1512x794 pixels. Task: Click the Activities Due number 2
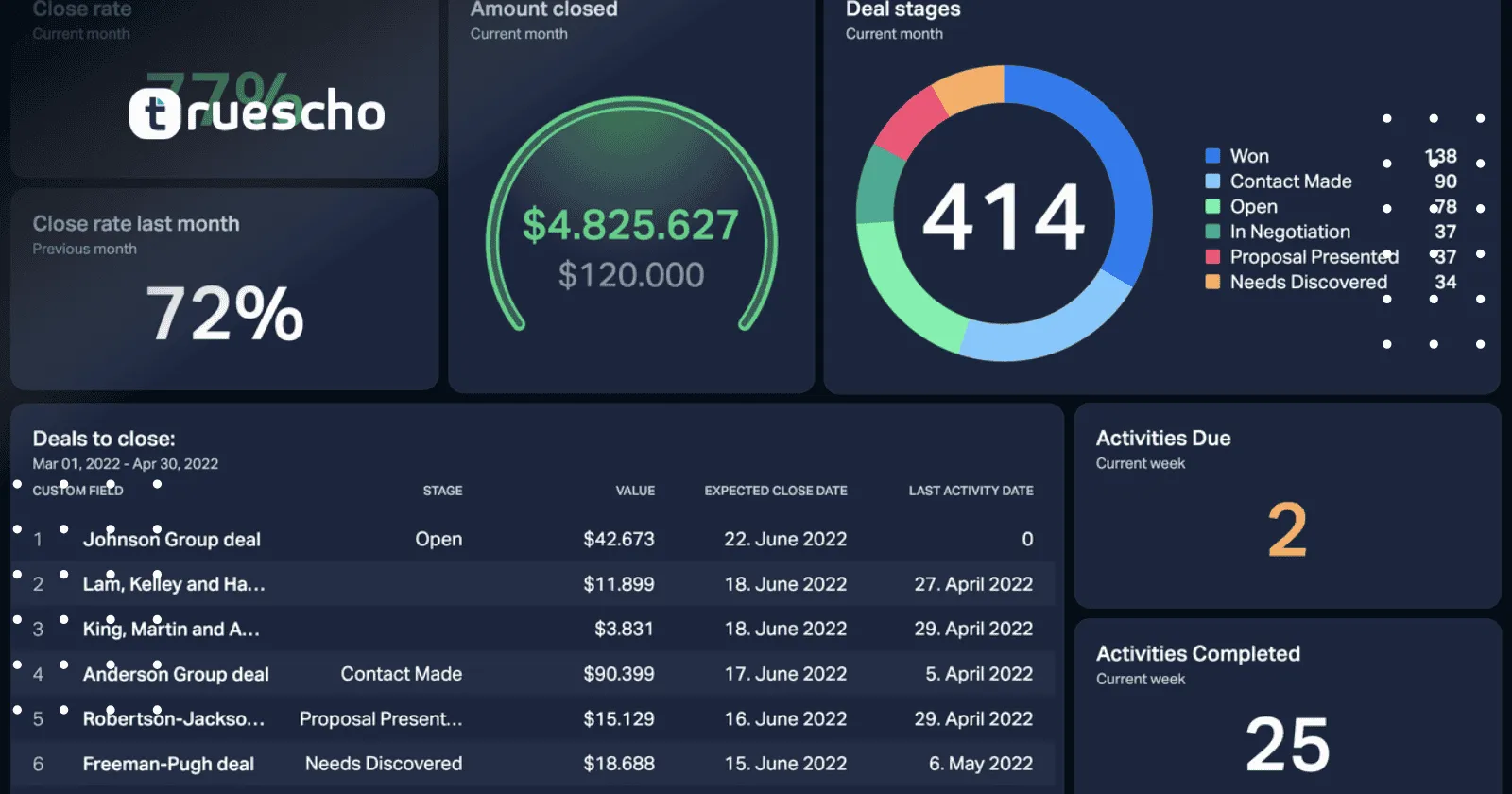1287,530
